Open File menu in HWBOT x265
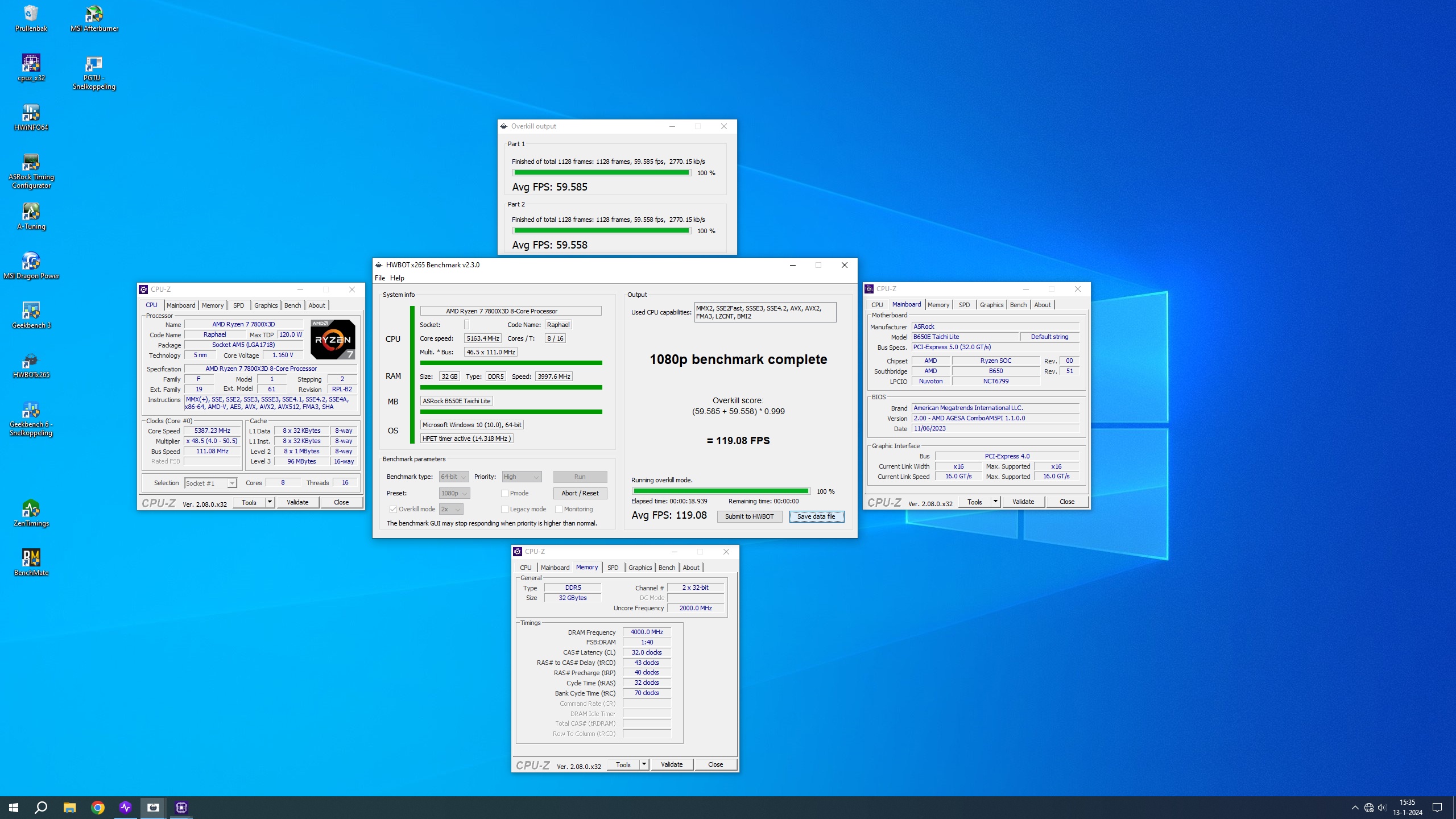This screenshot has height=819, width=1456. [380, 278]
